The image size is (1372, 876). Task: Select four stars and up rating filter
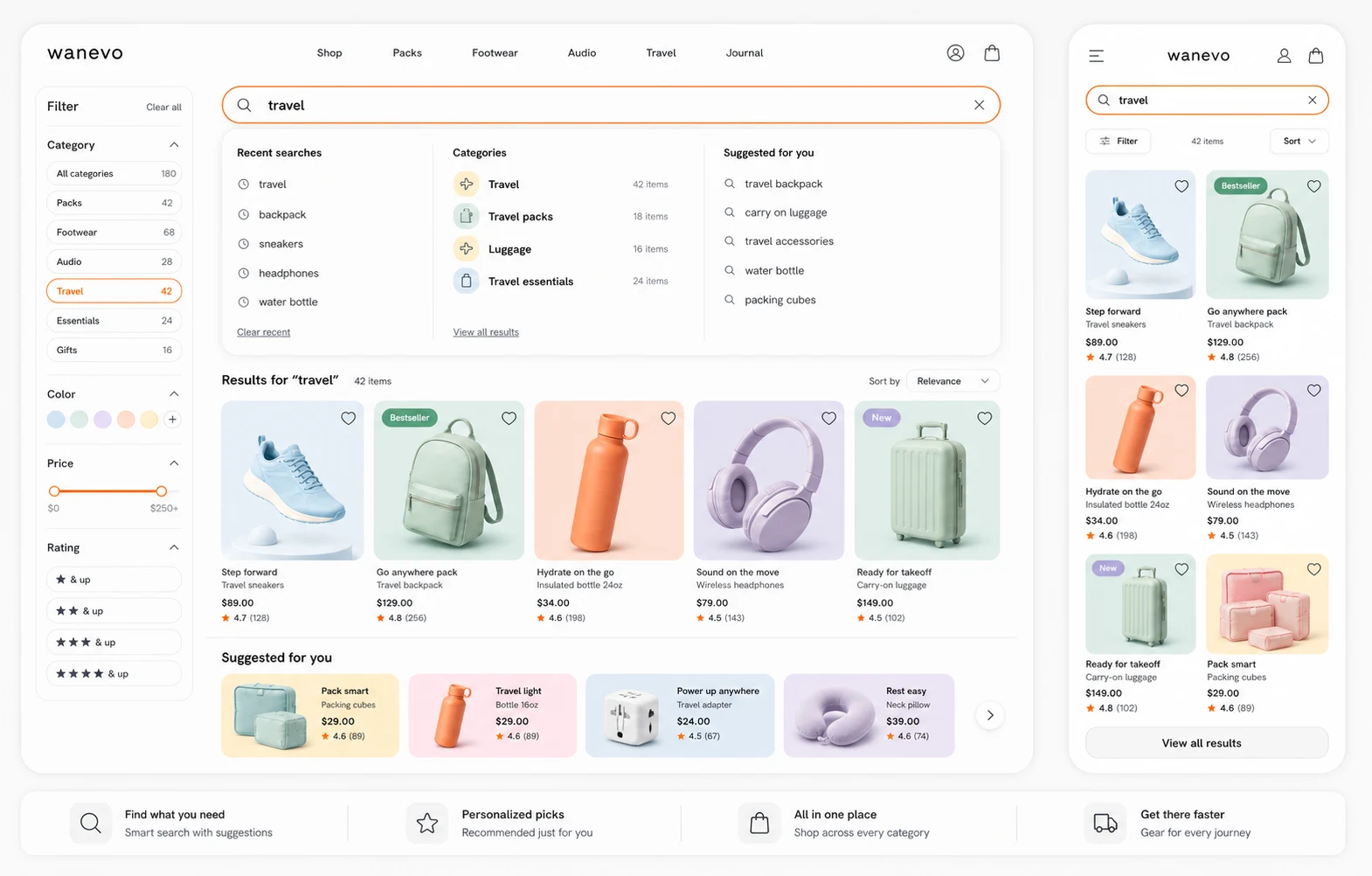[x=114, y=674]
